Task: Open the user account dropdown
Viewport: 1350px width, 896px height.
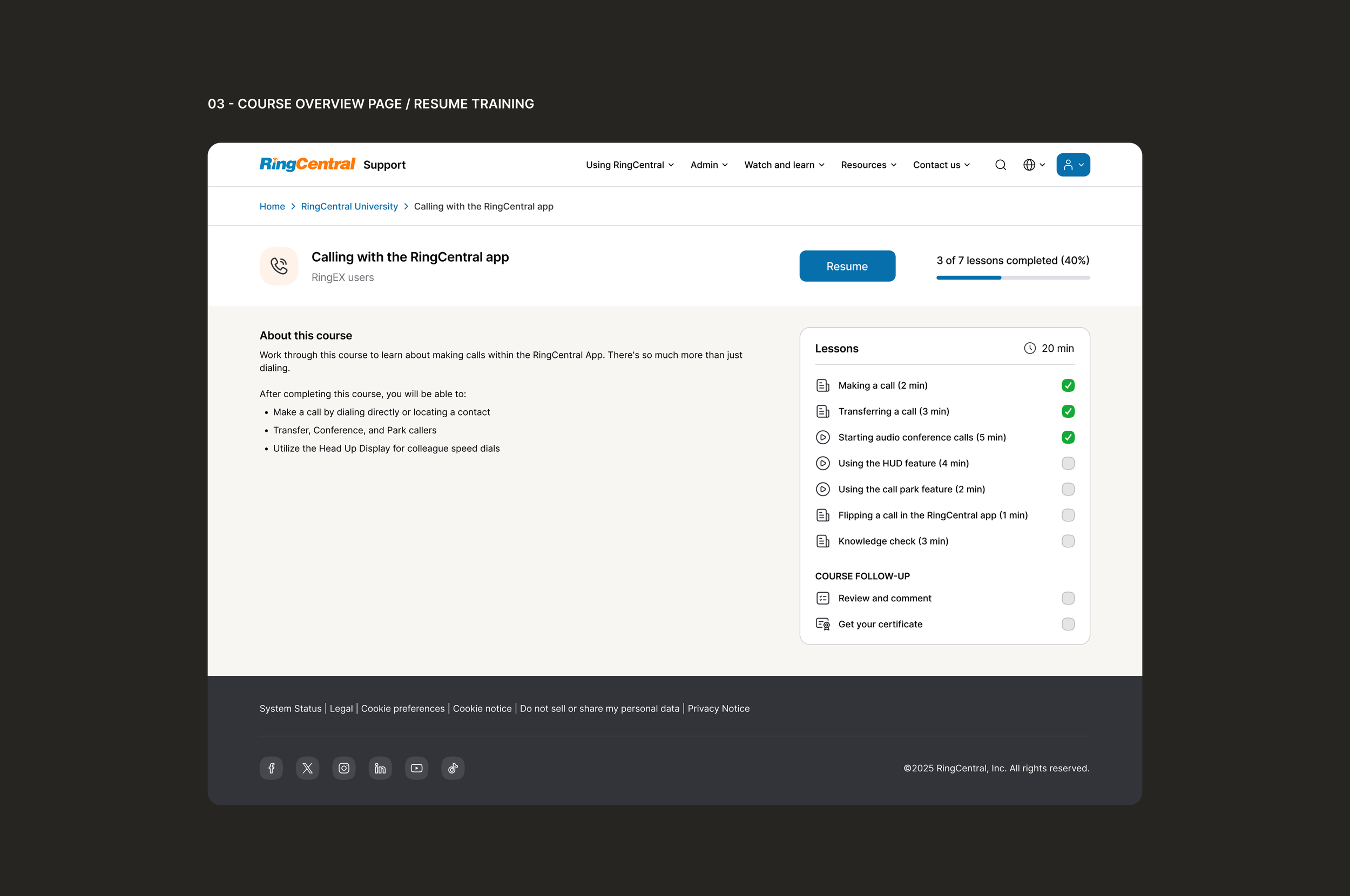Action: (x=1073, y=165)
